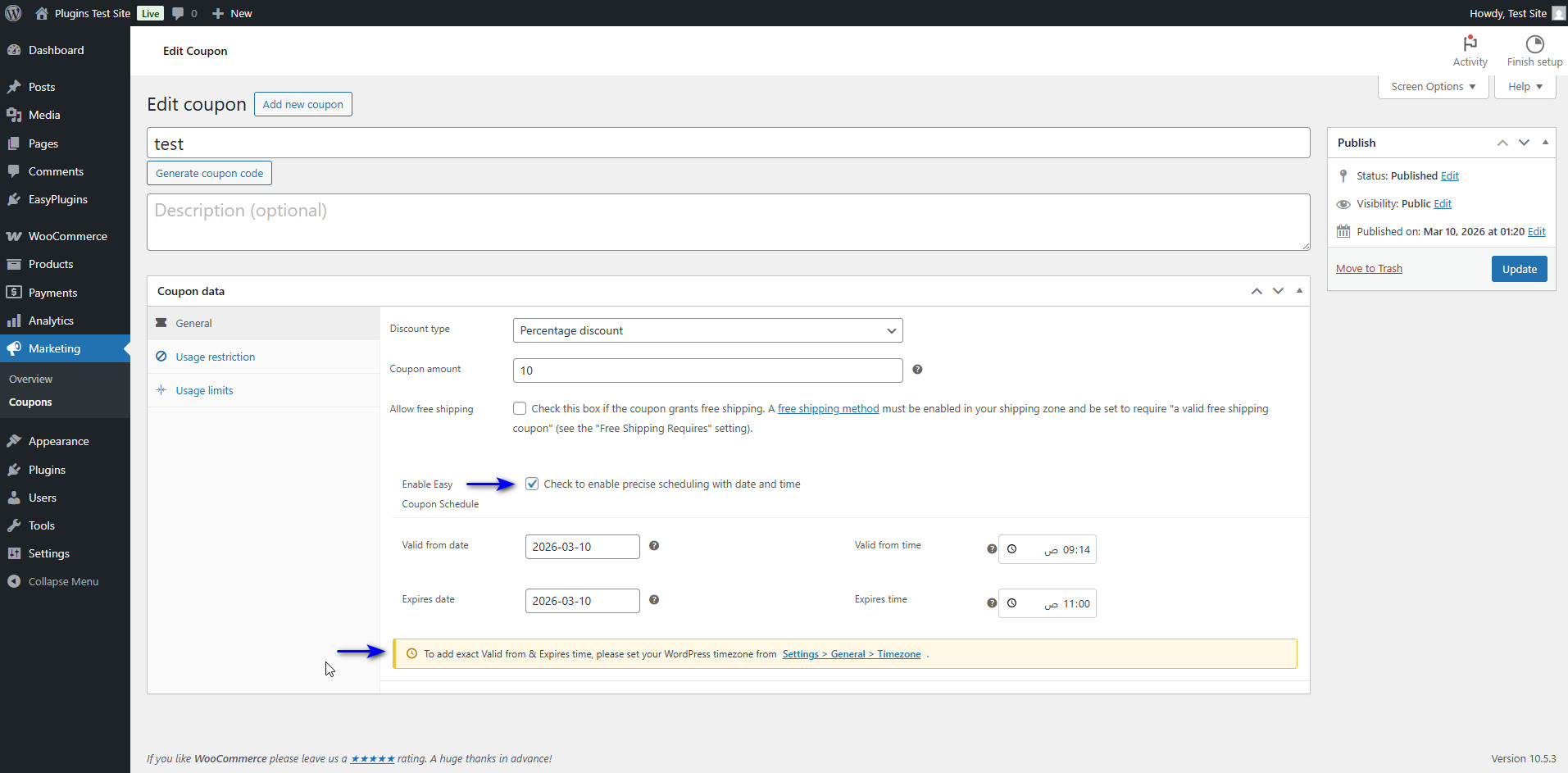Collapse the Coupon data panel toggle arrow
Screen dimensions: 1568x773
[x=1299, y=291]
